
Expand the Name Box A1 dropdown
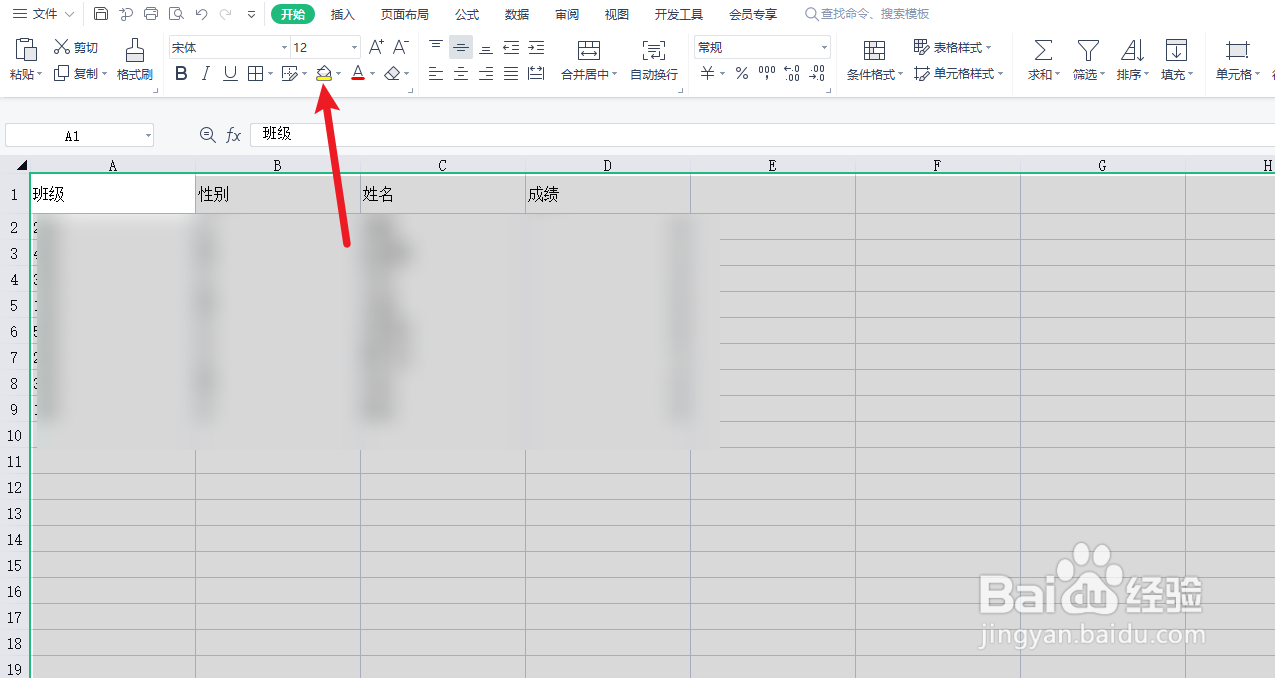coord(148,136)
